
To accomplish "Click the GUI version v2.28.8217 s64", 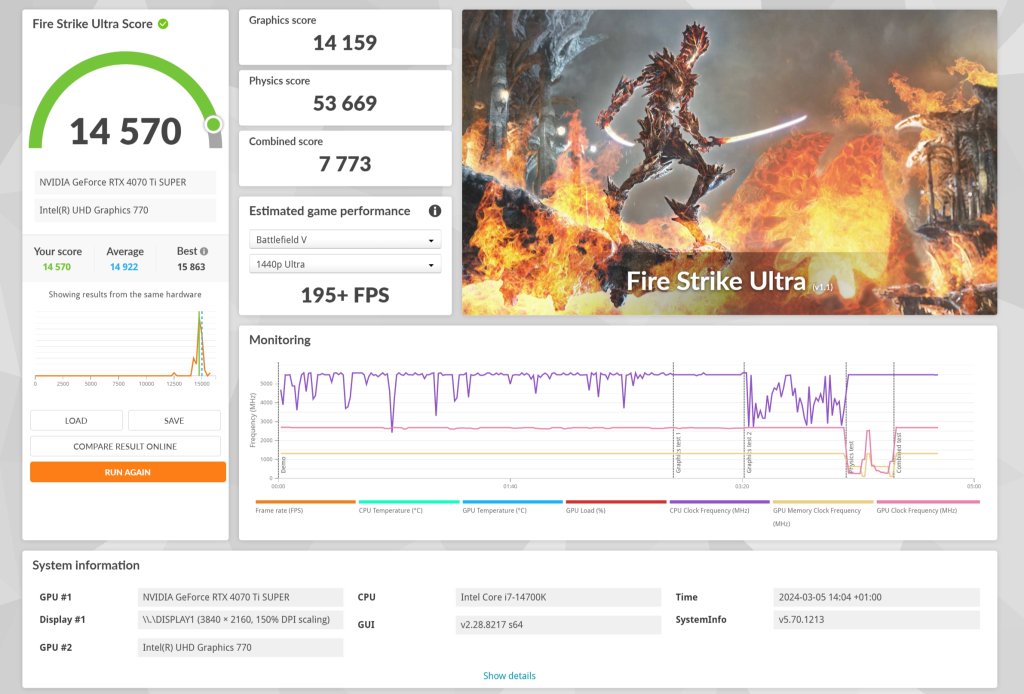I will (558, 625).
